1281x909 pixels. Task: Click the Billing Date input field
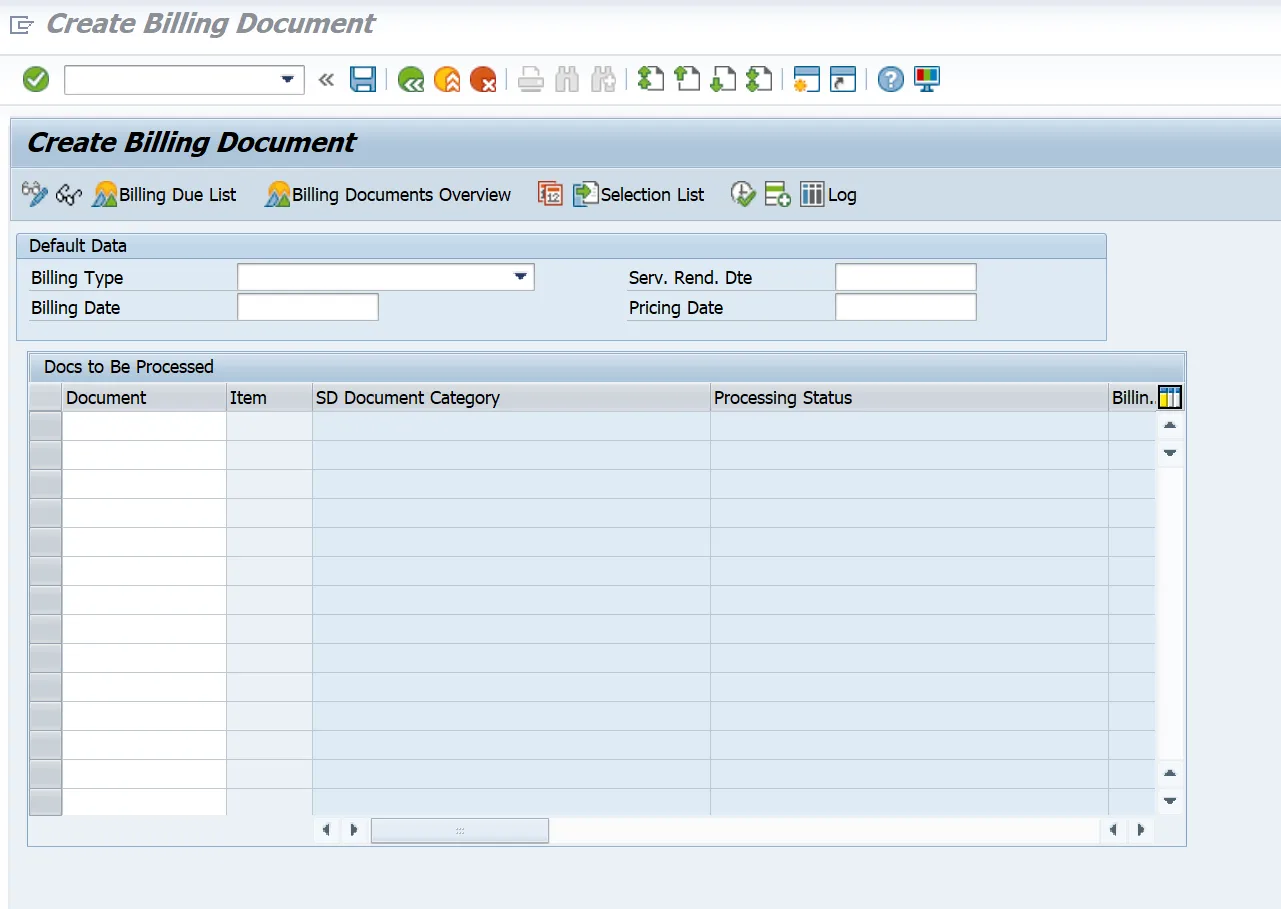tap(308, 308)
